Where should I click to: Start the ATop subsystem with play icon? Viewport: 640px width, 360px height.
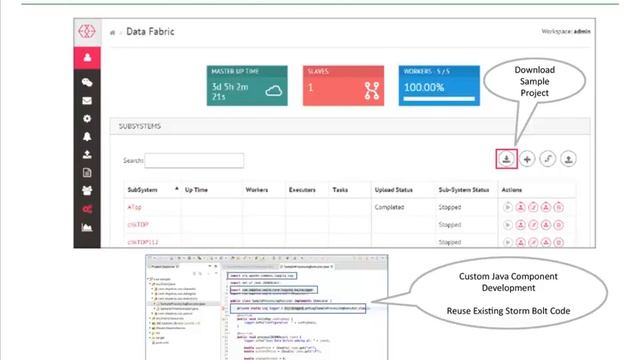pyautogui.click(x=507, y=207)
